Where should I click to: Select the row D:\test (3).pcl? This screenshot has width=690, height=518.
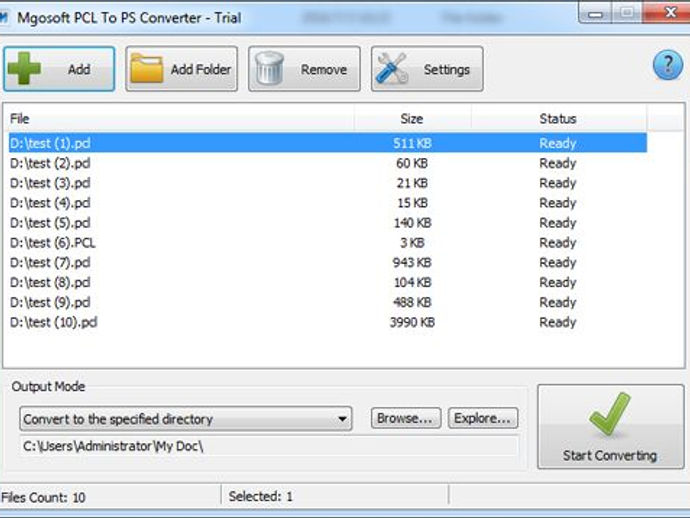328,183
